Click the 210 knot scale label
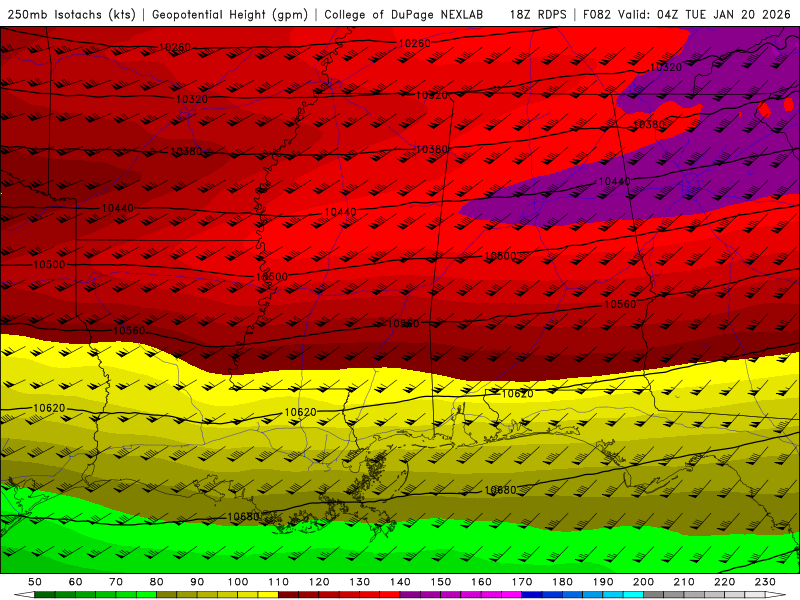Screen dimensions: 800x600 [x=684, y=582]
